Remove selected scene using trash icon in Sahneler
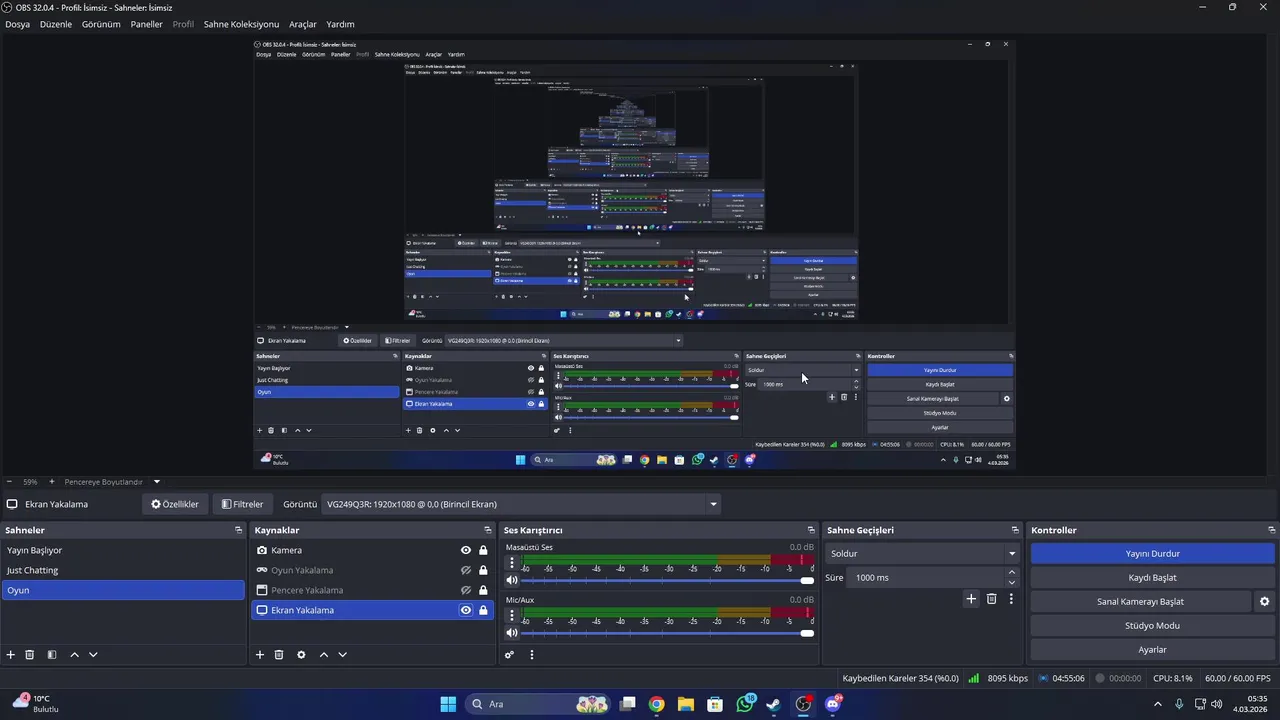Viewport: 1280px width, 720px height. 30,655
